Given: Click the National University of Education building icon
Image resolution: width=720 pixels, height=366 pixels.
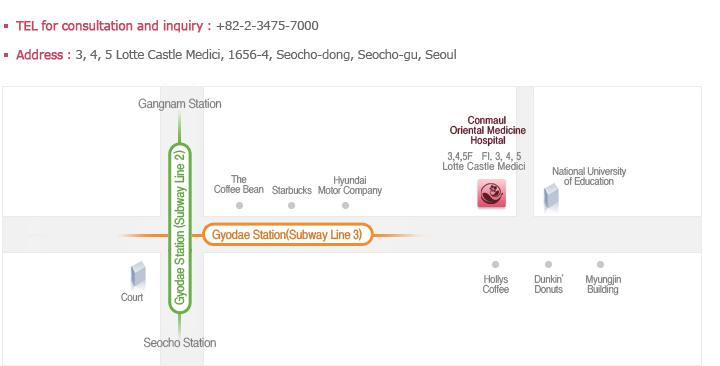Looking at the screenshot, I should (551, 197).
